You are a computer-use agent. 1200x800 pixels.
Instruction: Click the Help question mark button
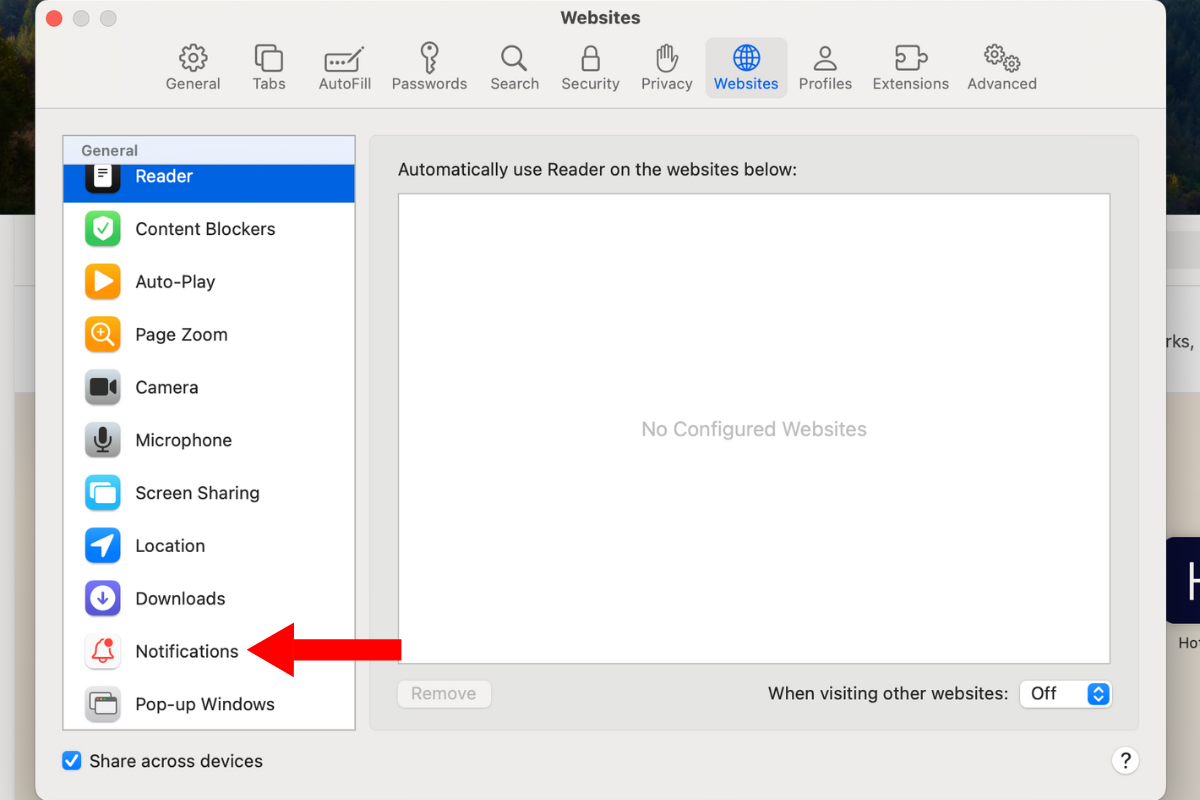[x=1125, y=761]
